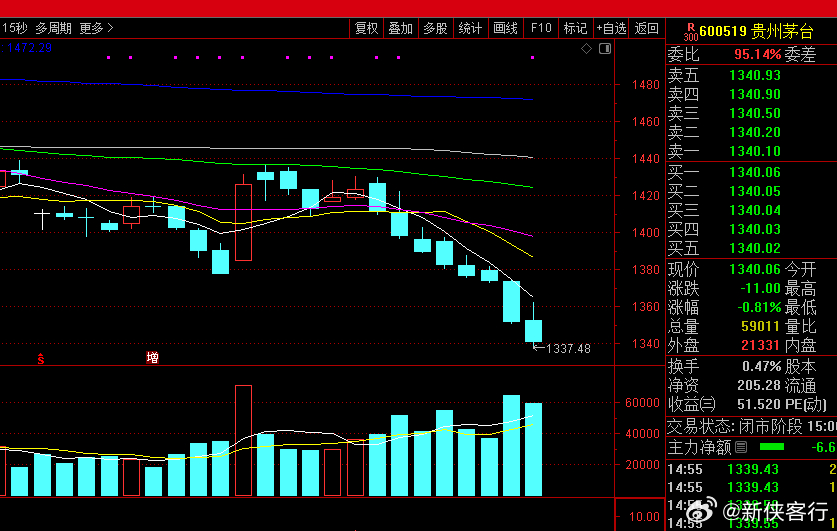Click the 交易状态 闭市阶段 status line
837x531 pixels.
coord(752,426)
